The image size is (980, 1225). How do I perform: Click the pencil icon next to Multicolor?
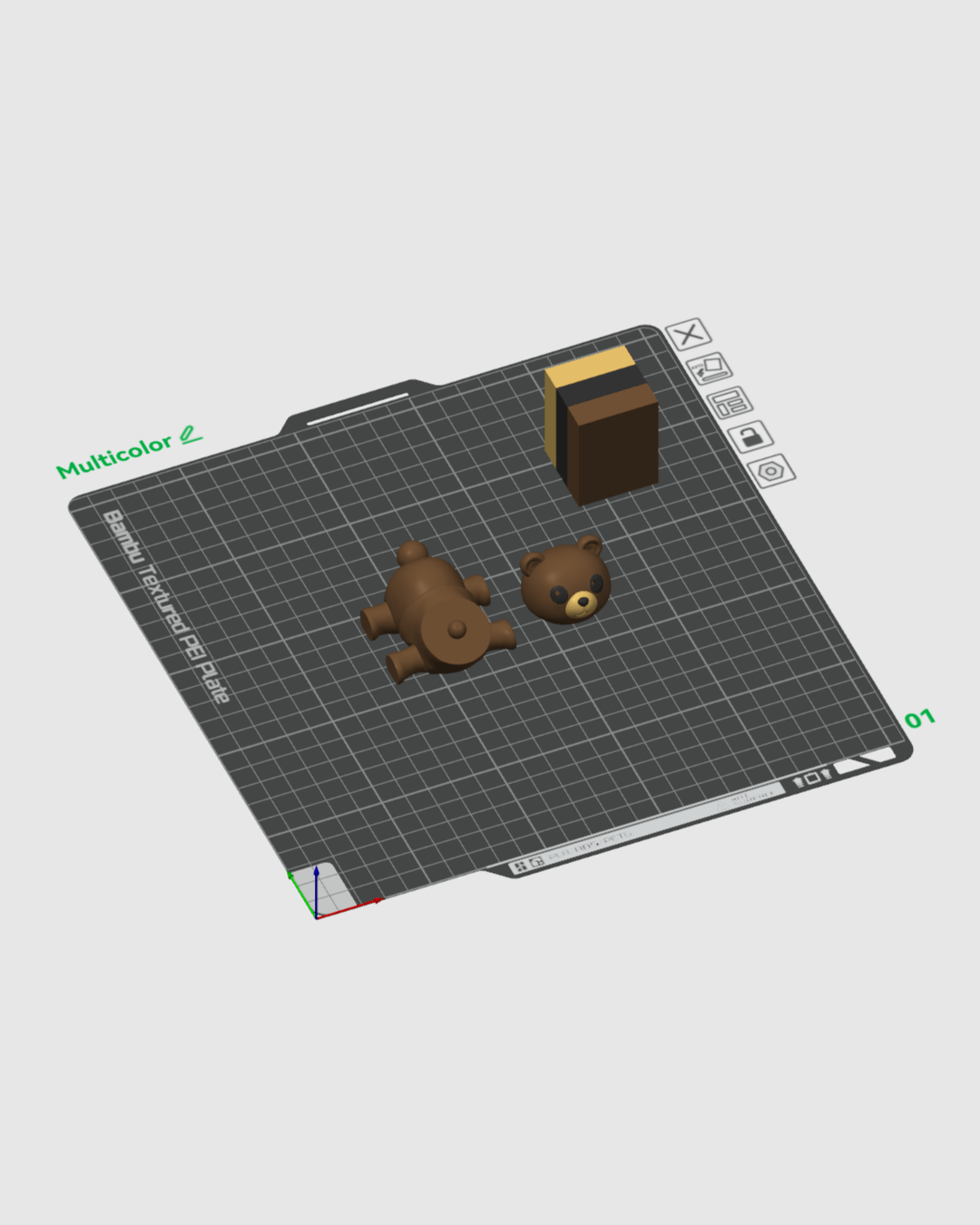tap(190, 435)
